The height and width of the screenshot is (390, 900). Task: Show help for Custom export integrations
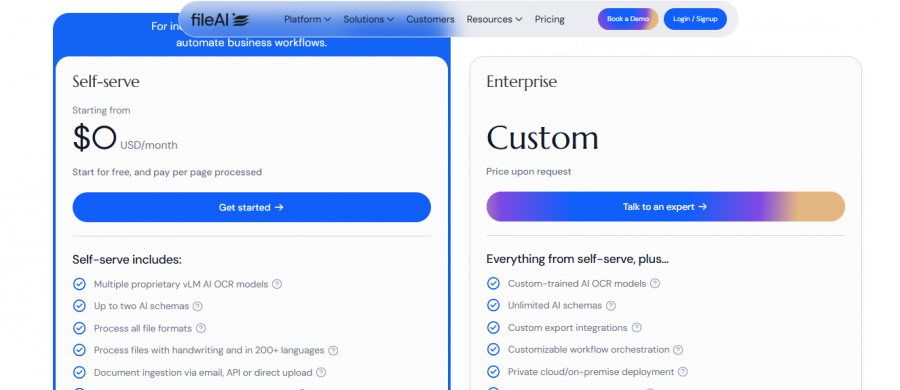[637, 328]
